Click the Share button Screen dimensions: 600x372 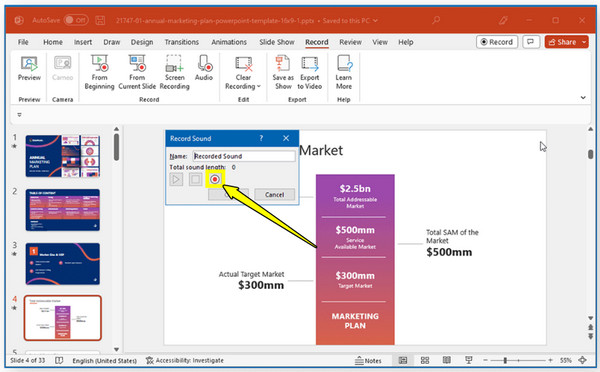tap(562, 42)
